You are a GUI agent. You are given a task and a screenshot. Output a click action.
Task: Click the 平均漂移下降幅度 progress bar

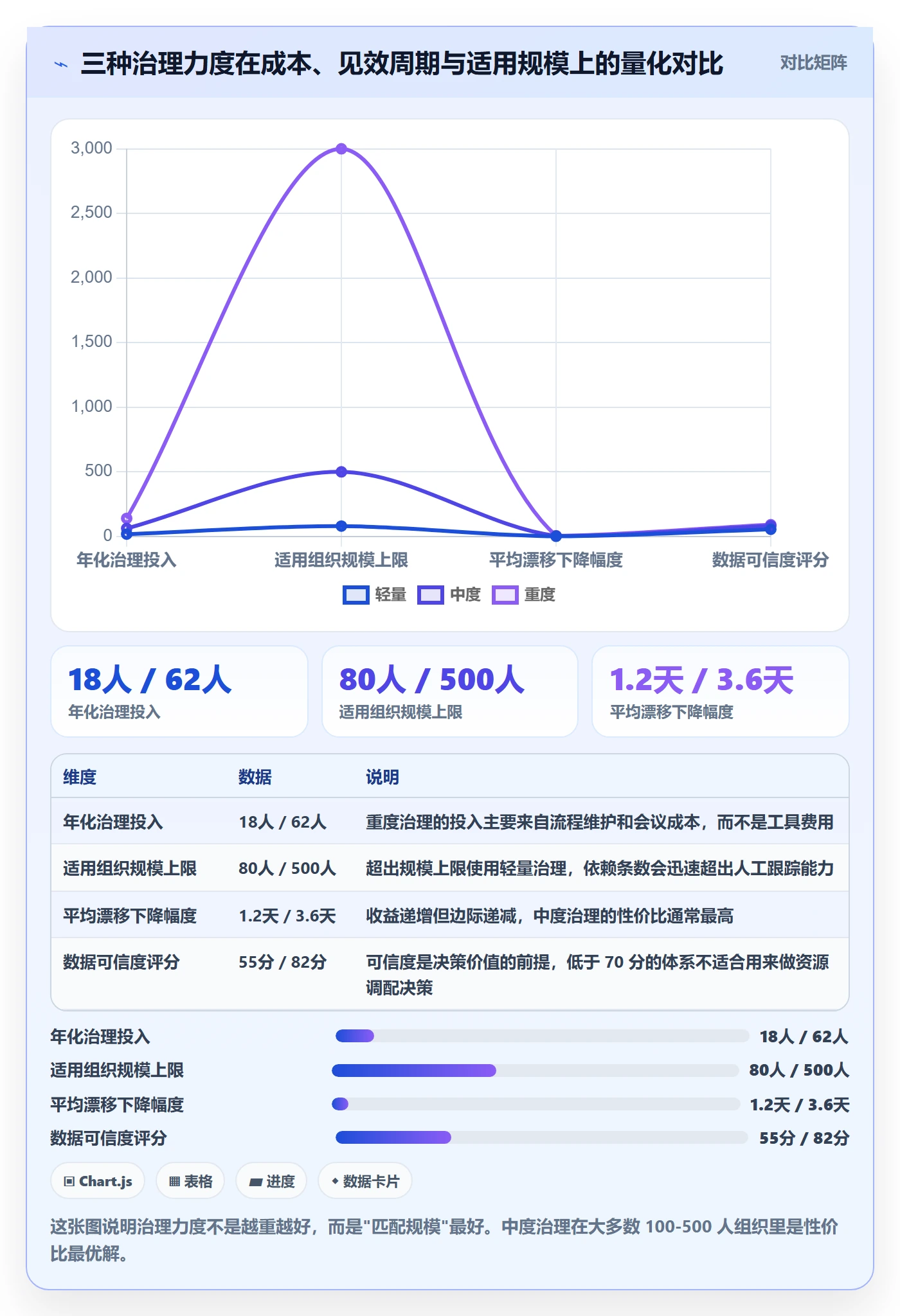pos(535,1104)
